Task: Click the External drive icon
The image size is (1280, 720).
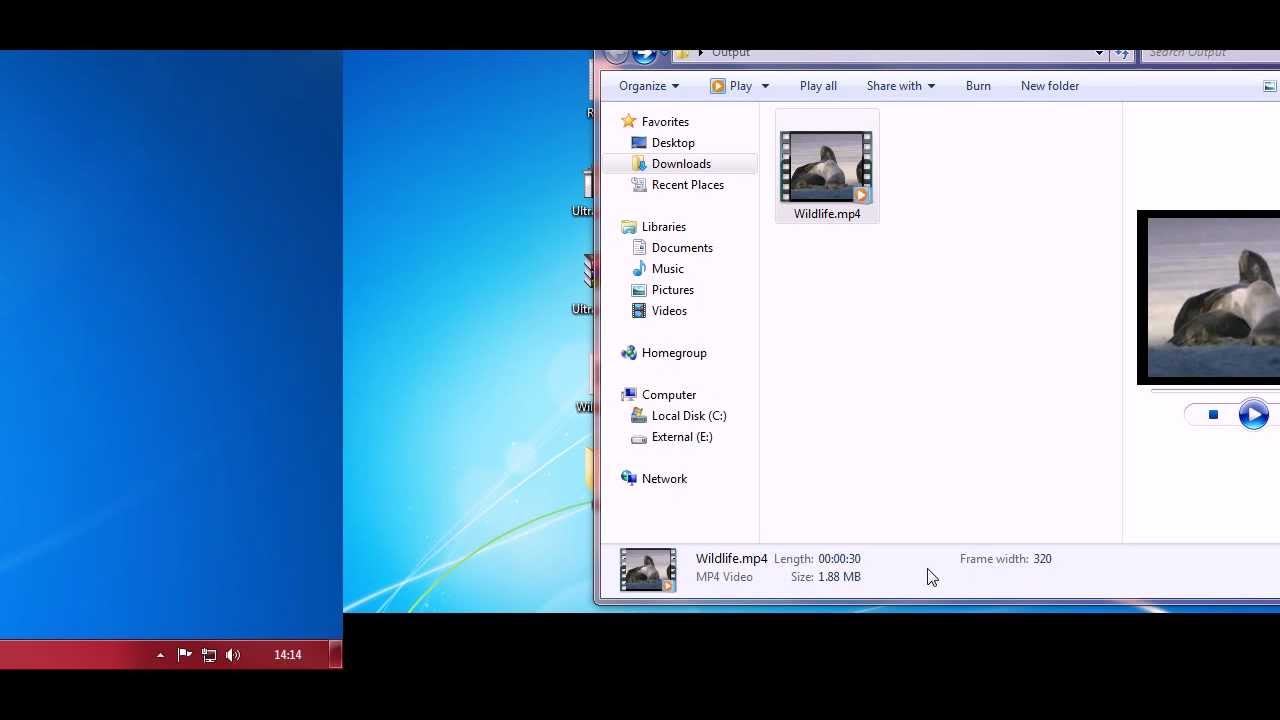Action: (x=639, y=437)
